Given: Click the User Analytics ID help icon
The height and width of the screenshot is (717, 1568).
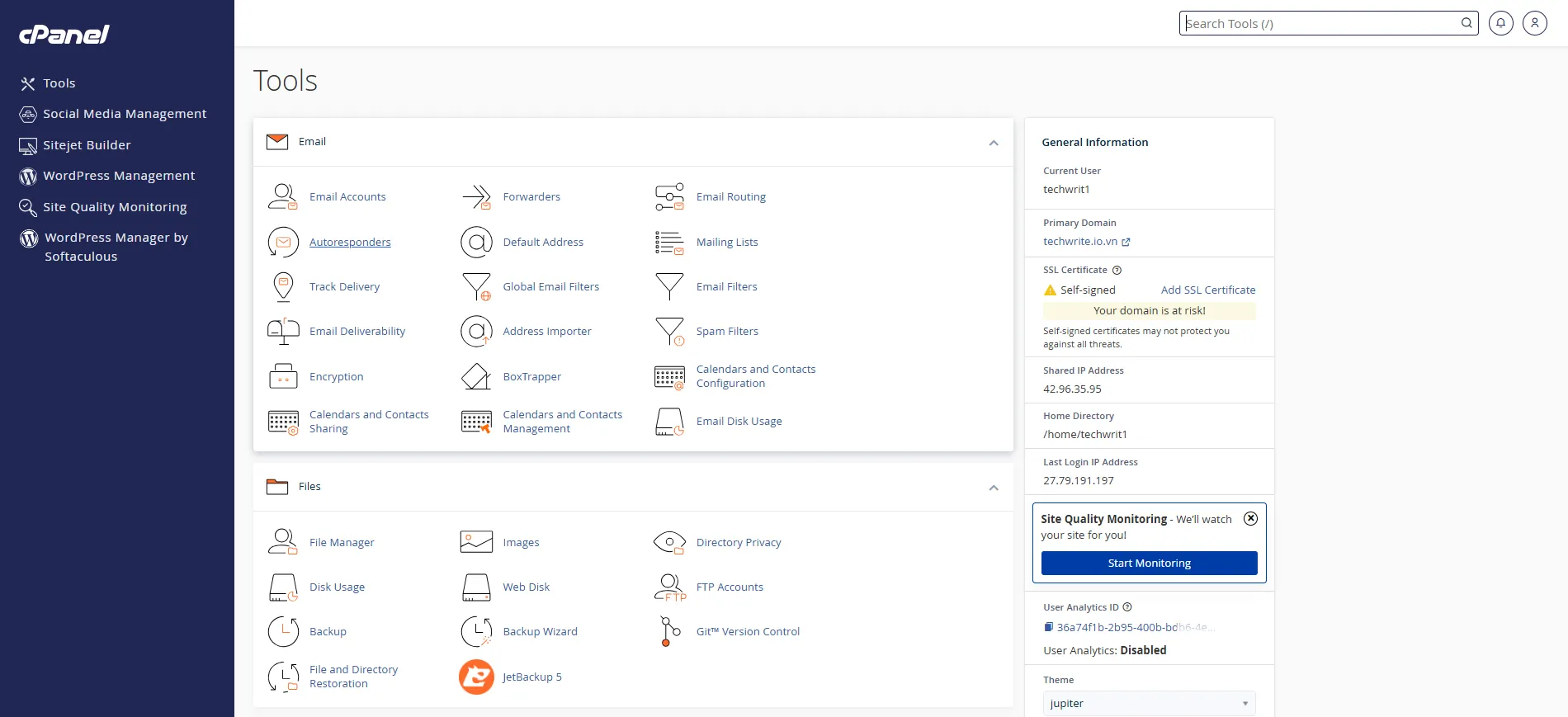Looking at the screenshot, I should click(1127, 607).
